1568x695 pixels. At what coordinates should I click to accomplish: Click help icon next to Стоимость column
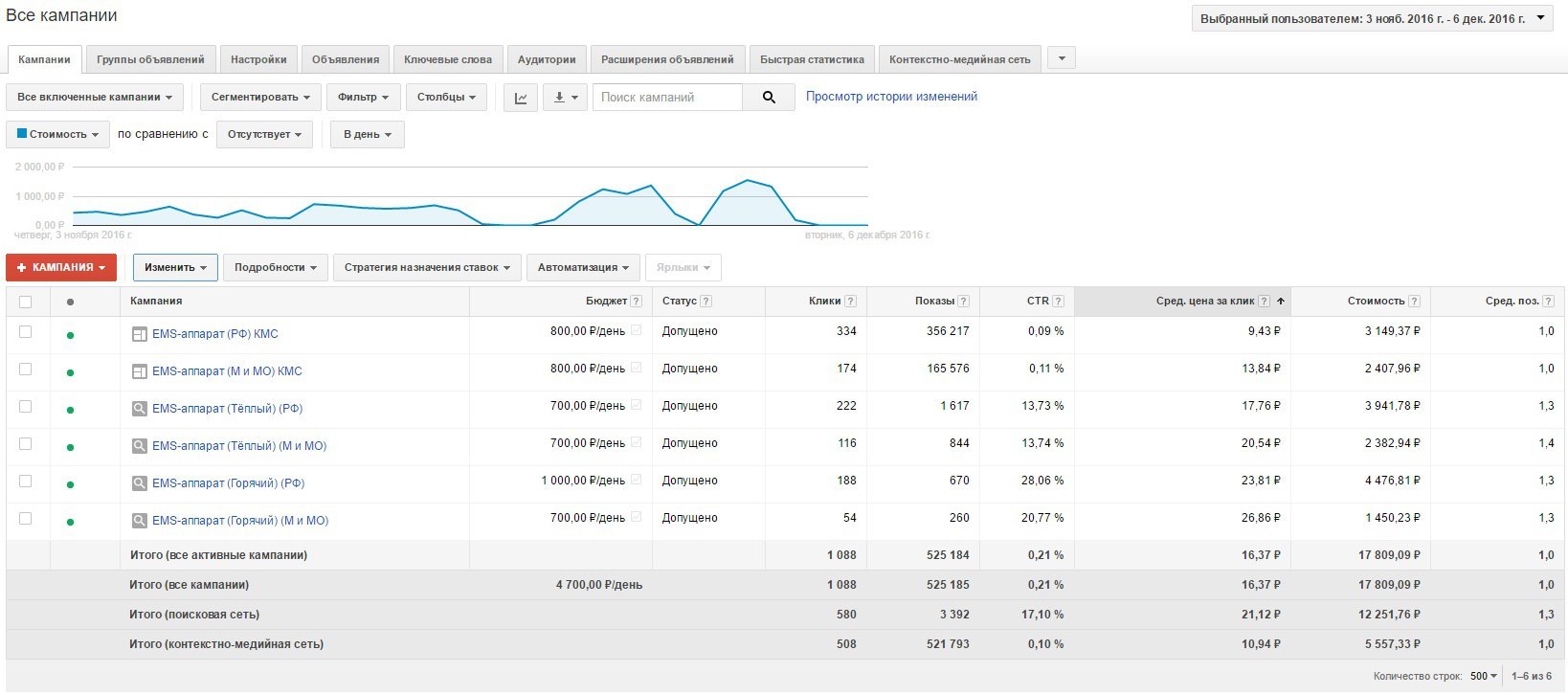pos(1414,302)
